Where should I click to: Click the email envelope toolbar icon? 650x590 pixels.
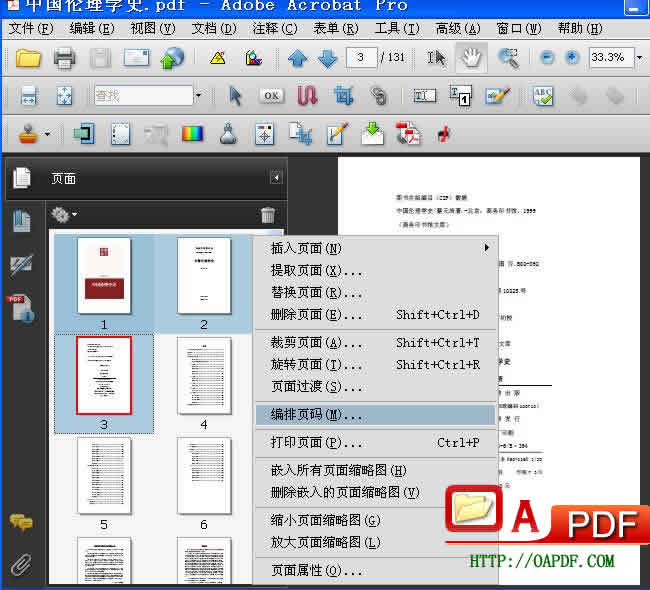(136, 58)
